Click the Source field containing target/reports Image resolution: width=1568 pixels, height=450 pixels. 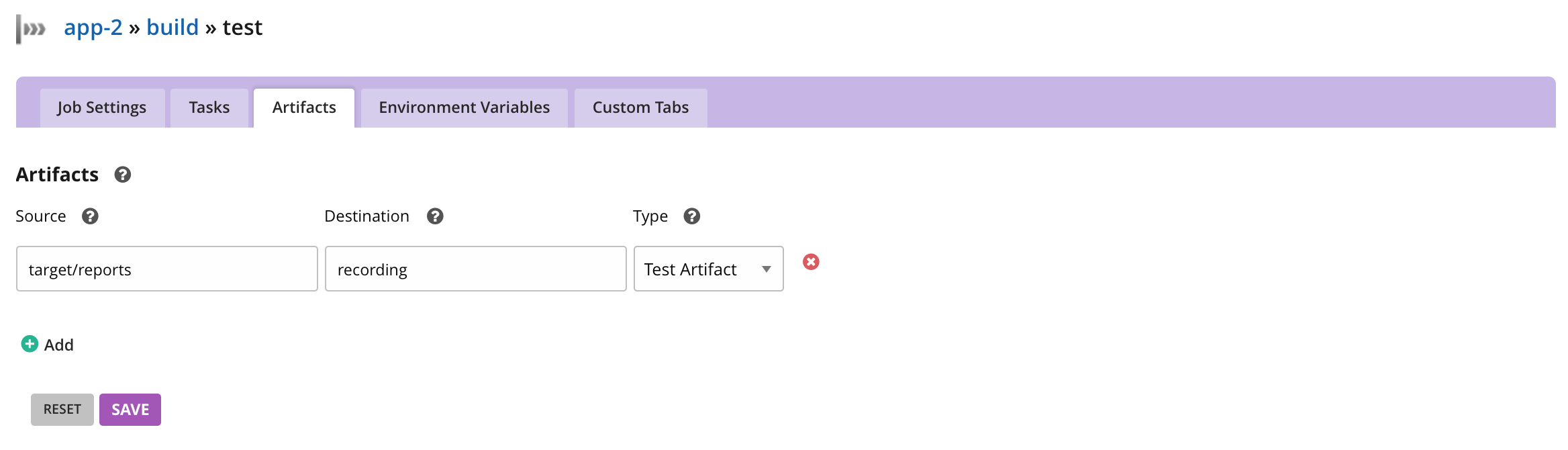[x=167, y=269]
